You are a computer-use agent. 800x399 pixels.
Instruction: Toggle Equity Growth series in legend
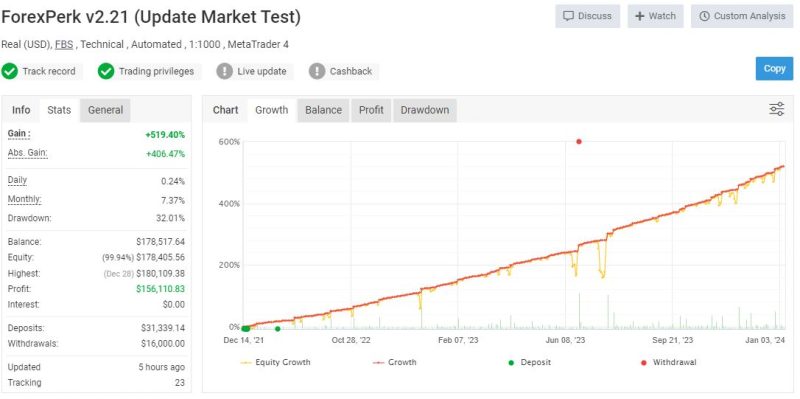tap(275, 362)
